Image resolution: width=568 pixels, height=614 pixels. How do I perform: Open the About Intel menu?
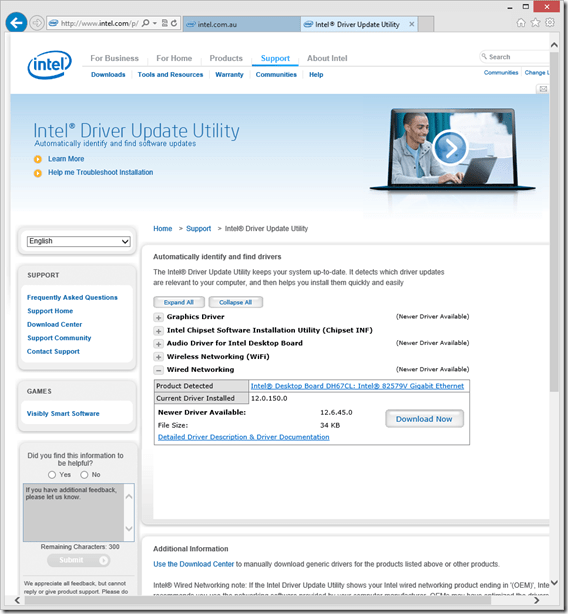[x=327, y=58]
